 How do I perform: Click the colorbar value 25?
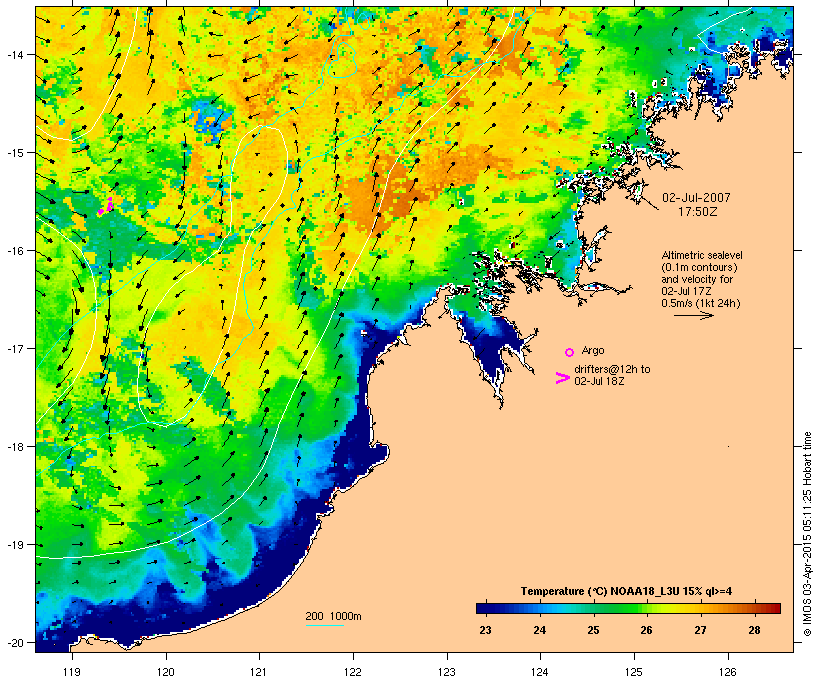(x=593, y=630)
